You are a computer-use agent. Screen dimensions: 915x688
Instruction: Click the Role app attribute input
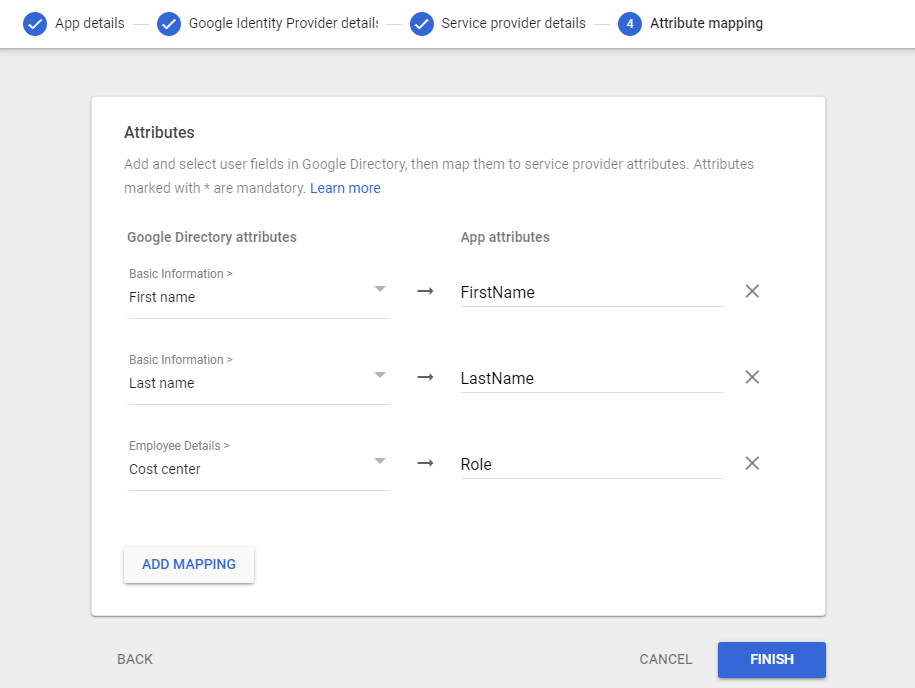pyautogui.click(x=591, y=465)
